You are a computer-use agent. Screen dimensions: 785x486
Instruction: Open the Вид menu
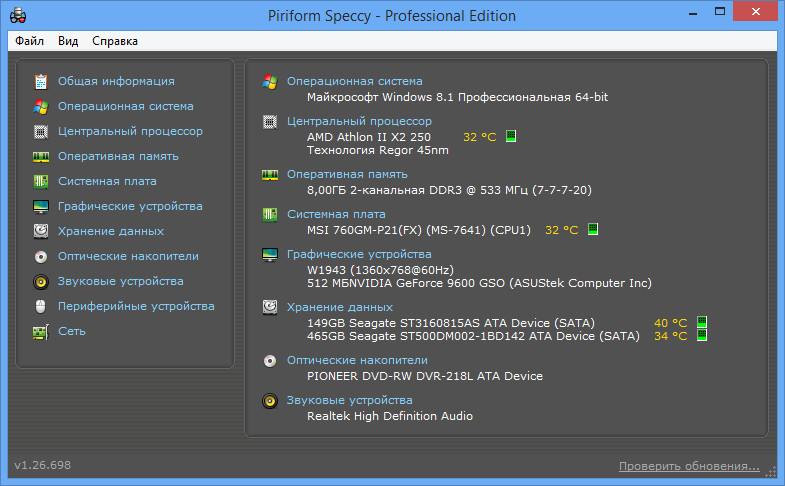coord(68,41)
